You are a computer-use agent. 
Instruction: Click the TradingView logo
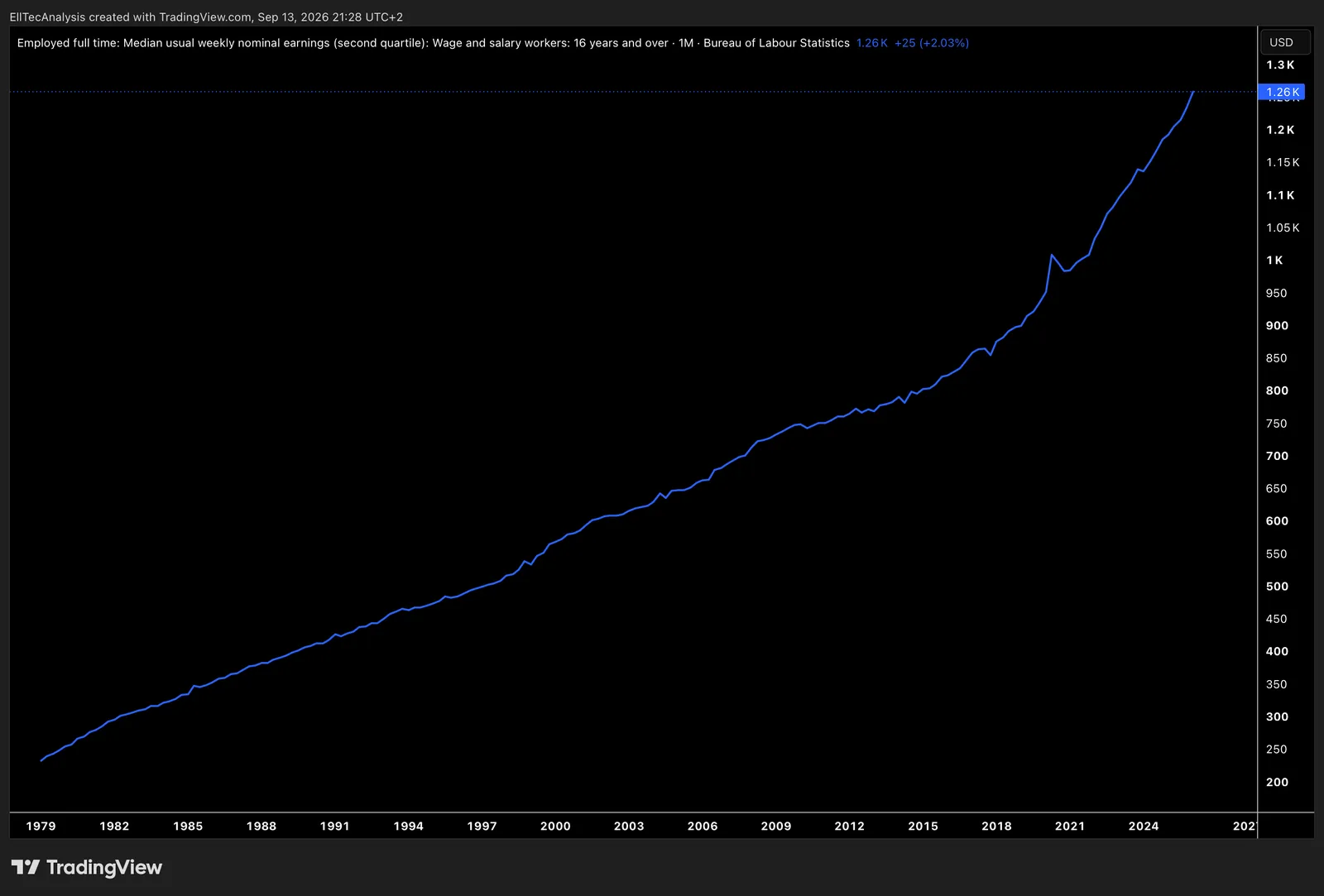(87, 867)
